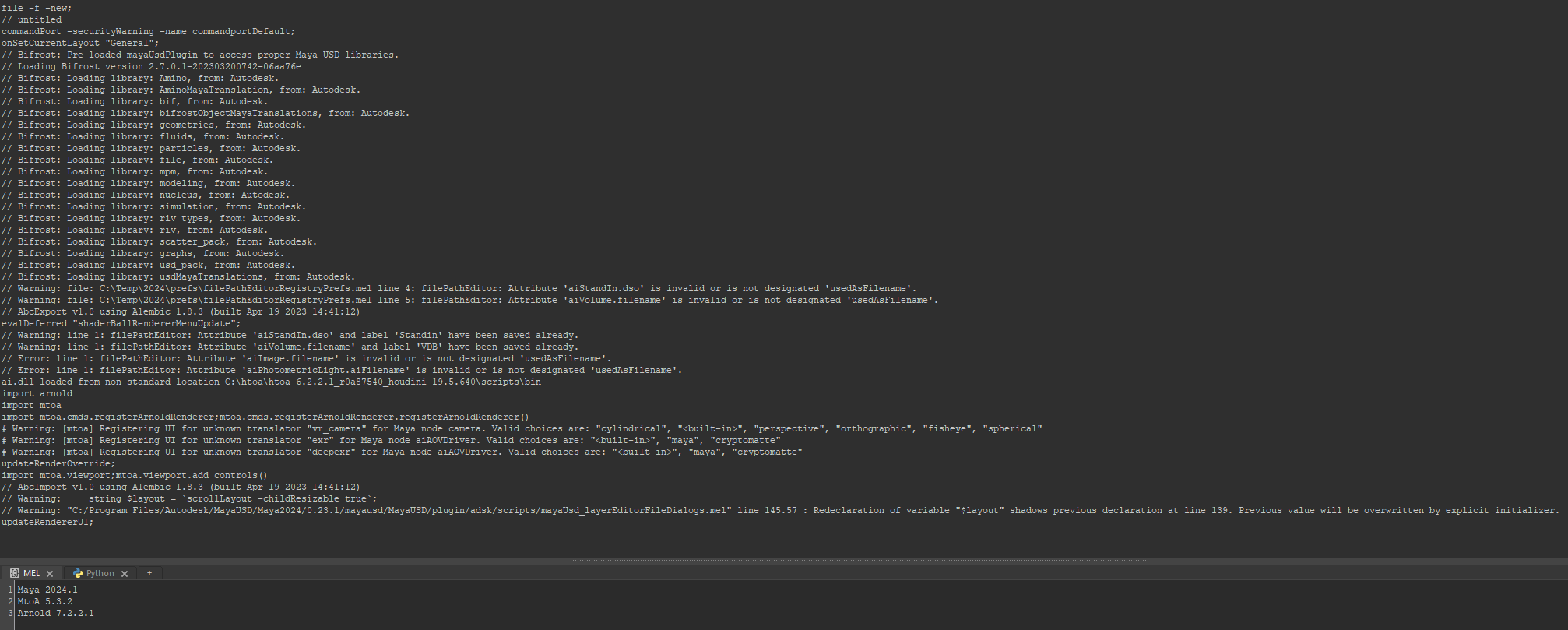This screenshot has width=1568, height=630.
Task: Click the 'Pre-loaded mayaUsdPlugin' Bifrost line
Action: [200, 55]
